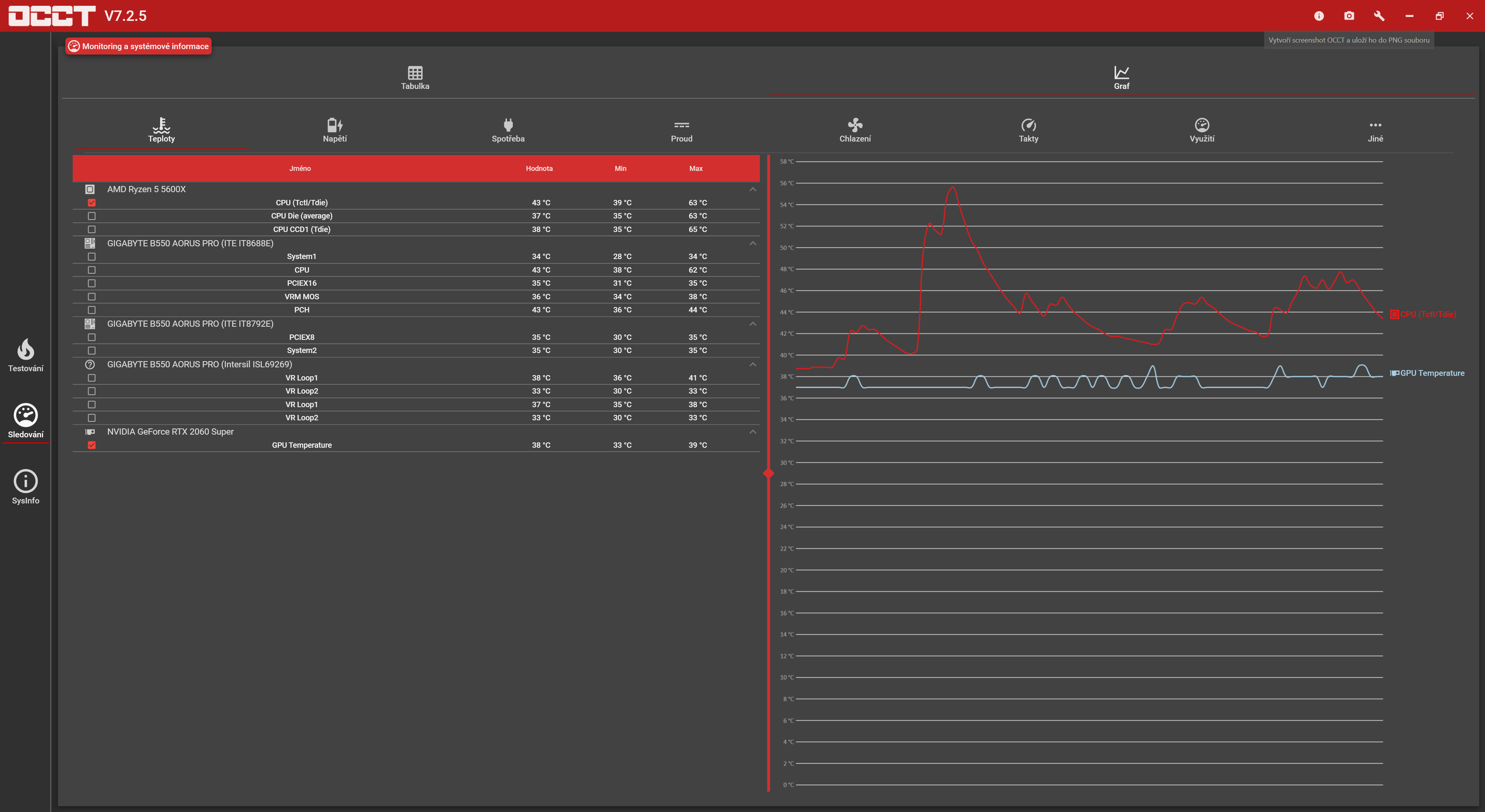Untick the GPU Temperature checkbox
The width and height of the screenshot is (1485, 812).
[x=92, y=445]
